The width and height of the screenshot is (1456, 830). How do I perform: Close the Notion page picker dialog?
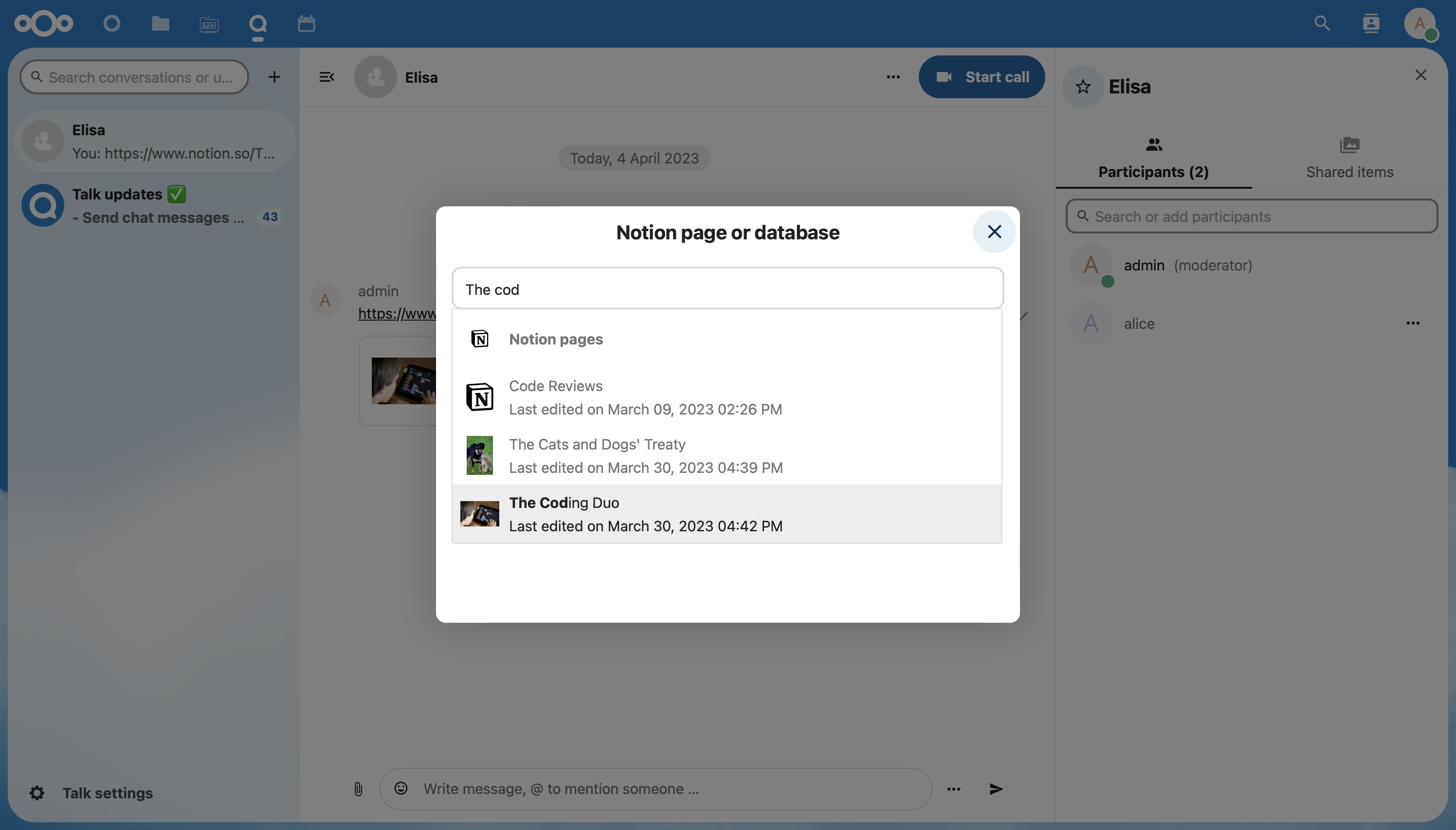(994, 232)
